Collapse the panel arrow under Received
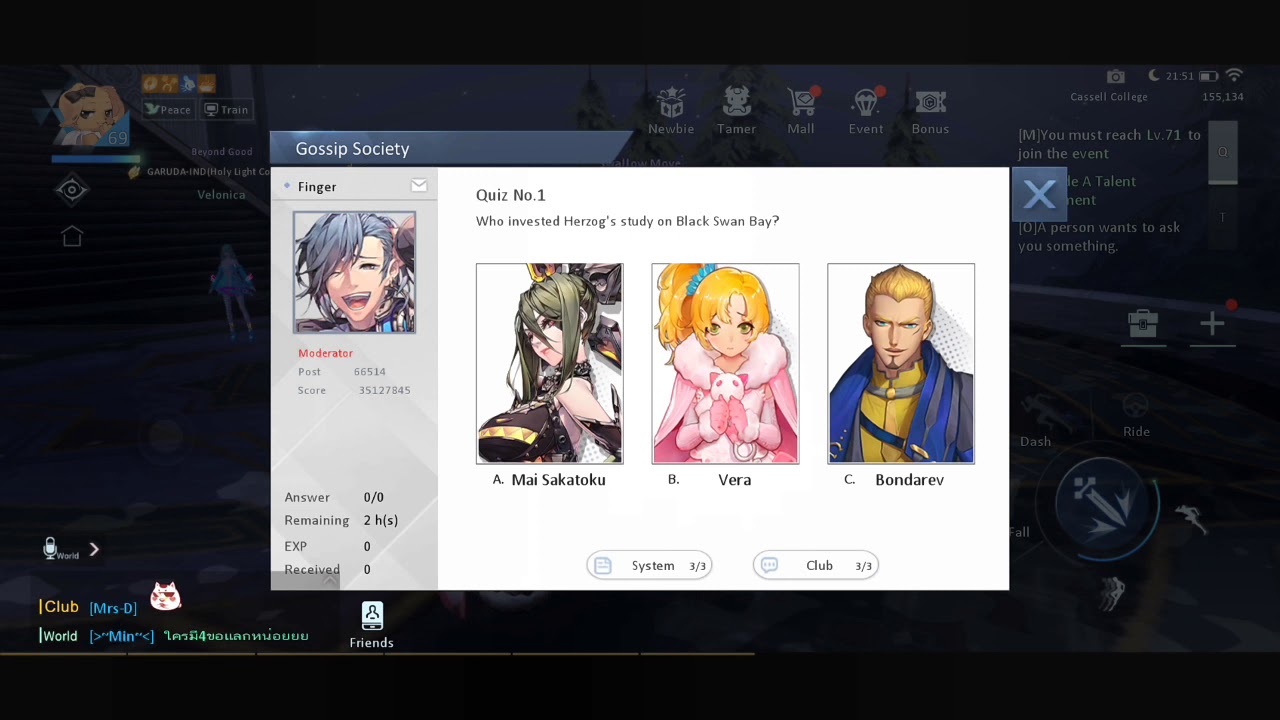 (328, 580)
